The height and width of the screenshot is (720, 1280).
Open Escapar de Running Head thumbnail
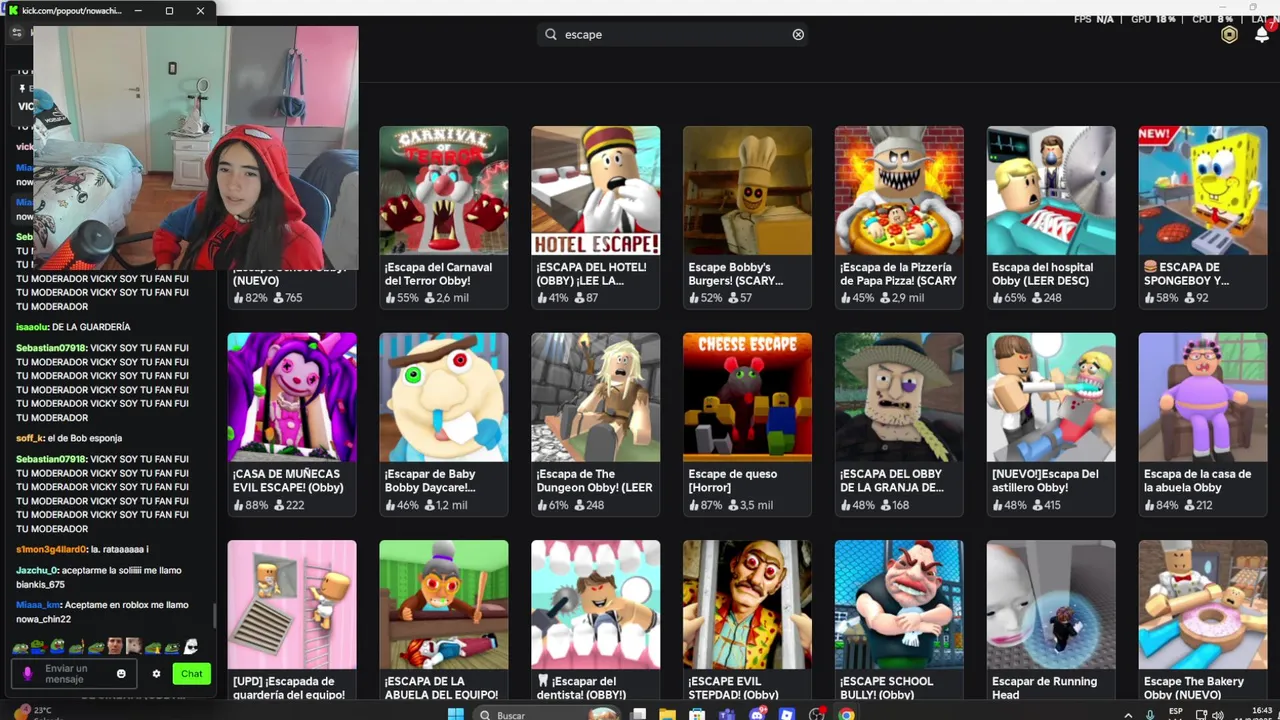(1051, 604)
